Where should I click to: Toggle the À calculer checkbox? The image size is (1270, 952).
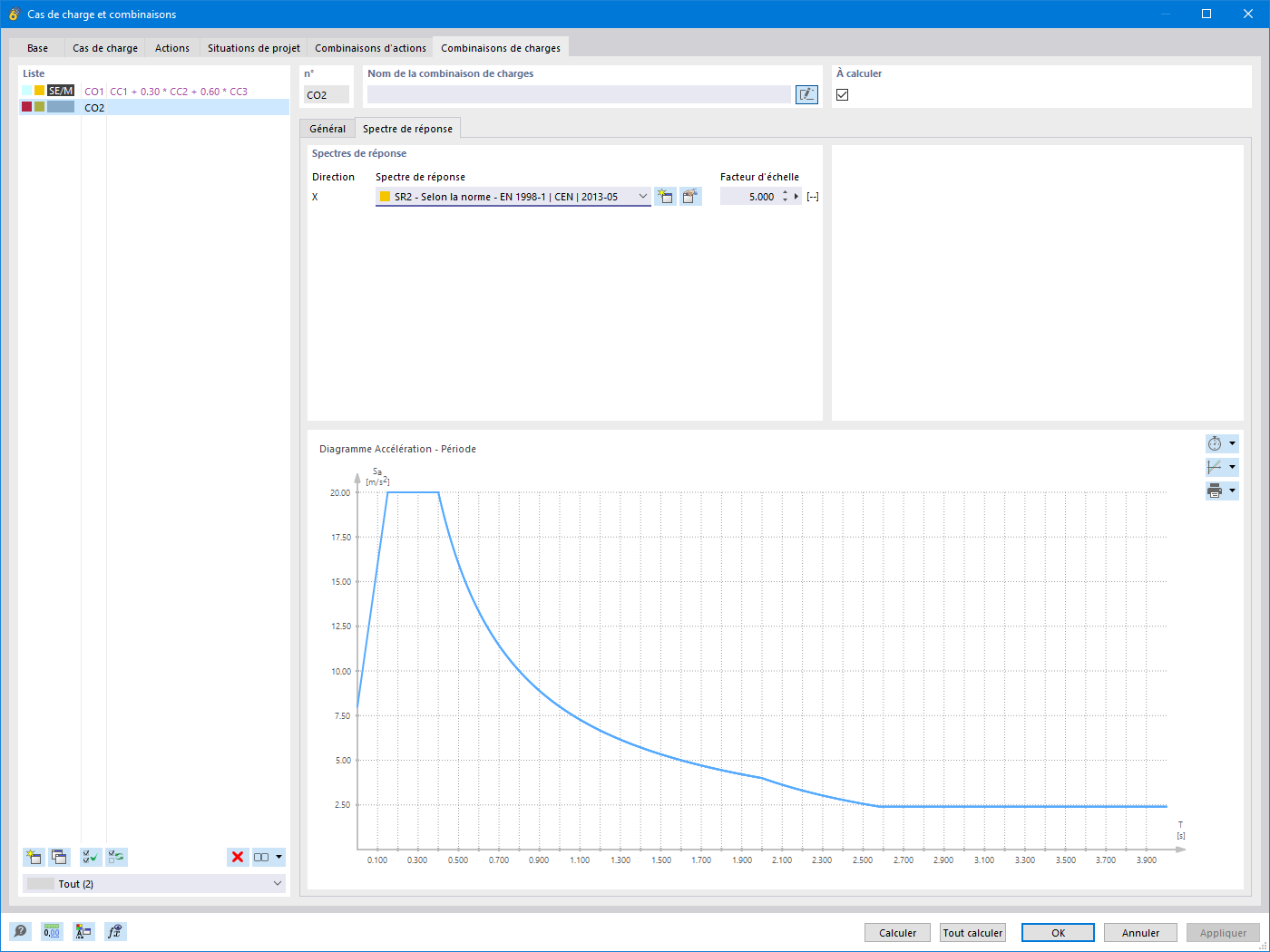pos(843,94)
